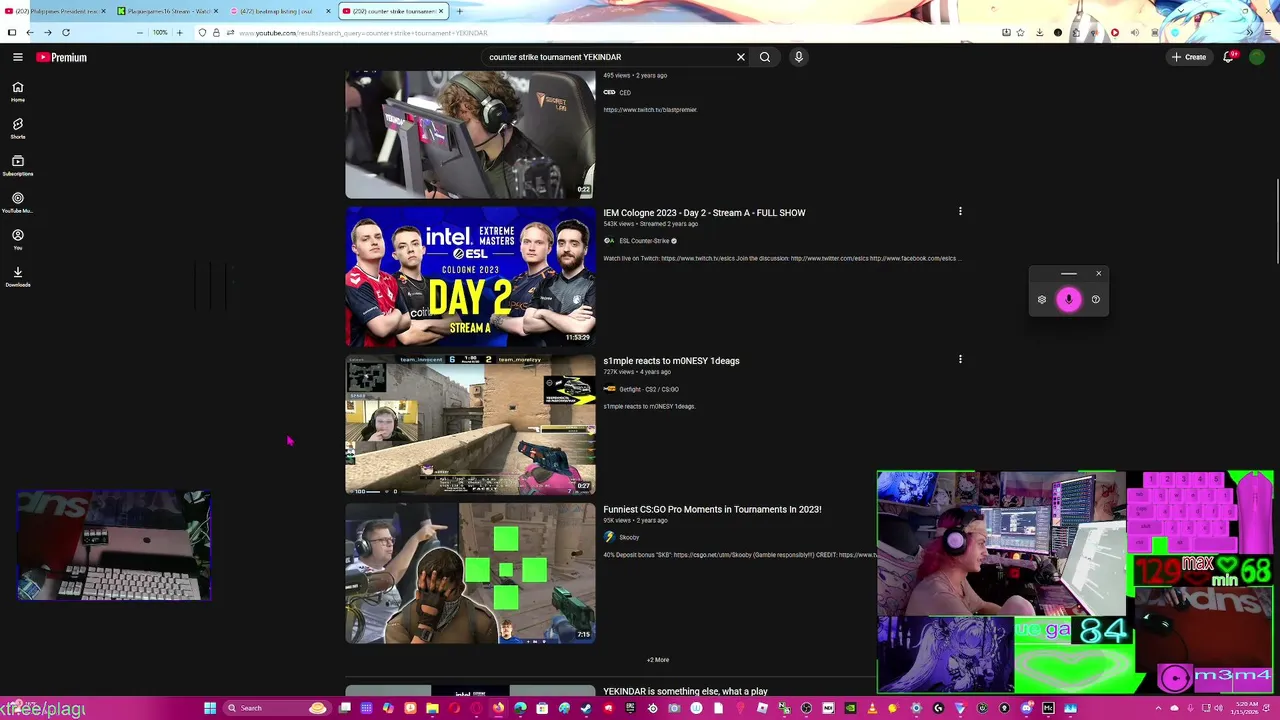Screen dimensions: 1280x720
Task: Expand more results with +2 More
Action: click(x=657, y=660)
